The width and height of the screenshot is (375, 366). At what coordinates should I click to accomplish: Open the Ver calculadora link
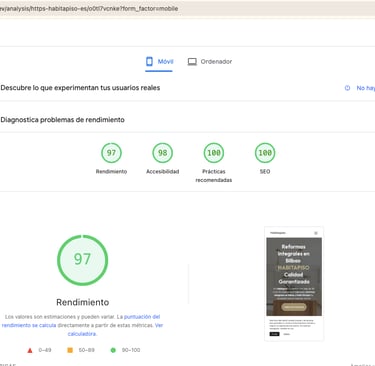[115, 329]
